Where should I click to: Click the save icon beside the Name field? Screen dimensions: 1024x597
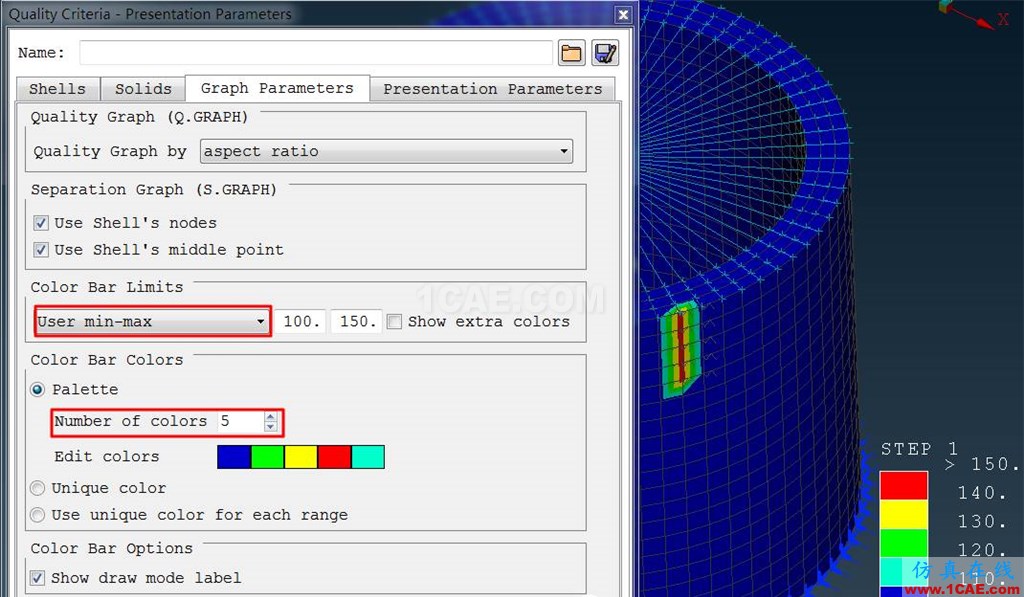coord(605,53)
